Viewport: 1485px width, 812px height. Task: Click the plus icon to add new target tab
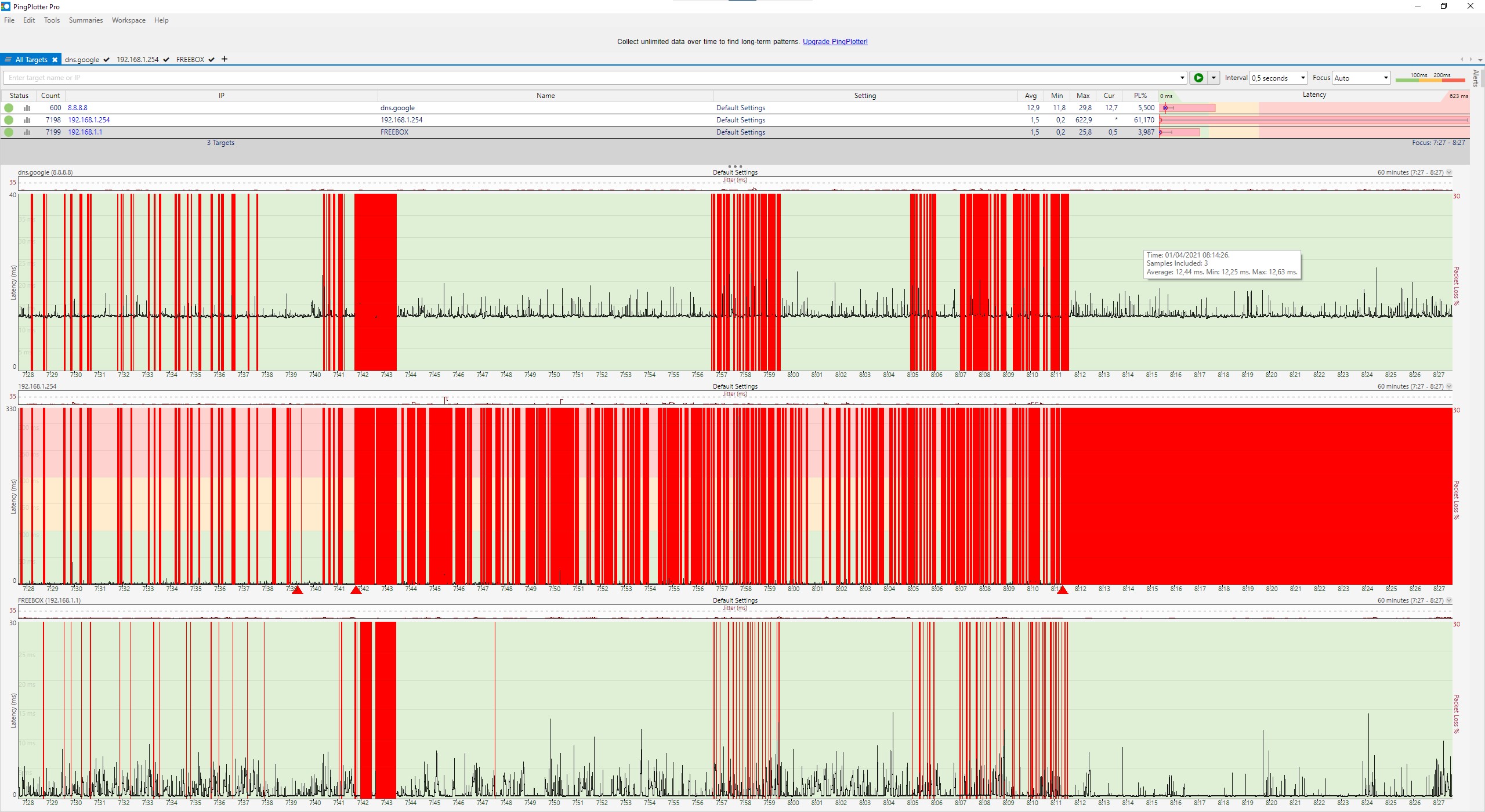(x=224, y=59)
